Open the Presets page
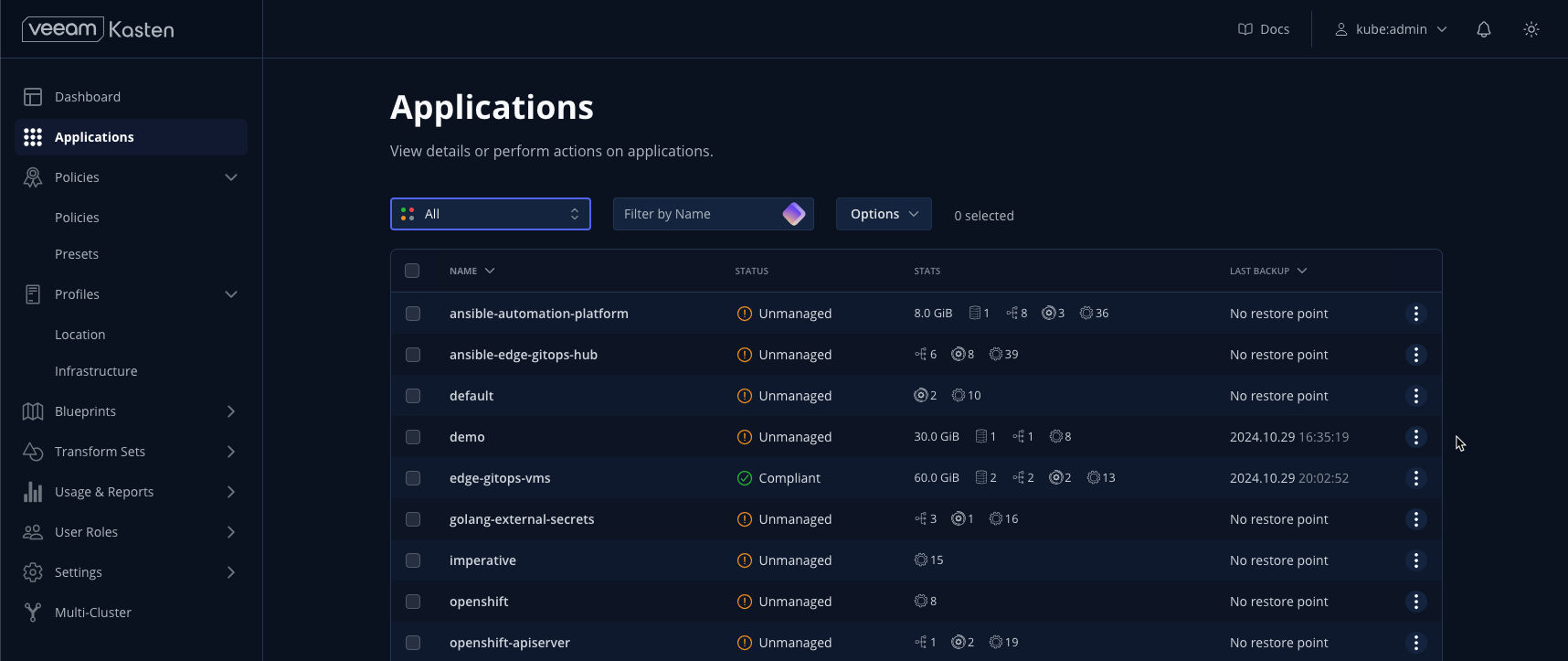Viewport: 1568px width, 661px height. tap(77, 254)
